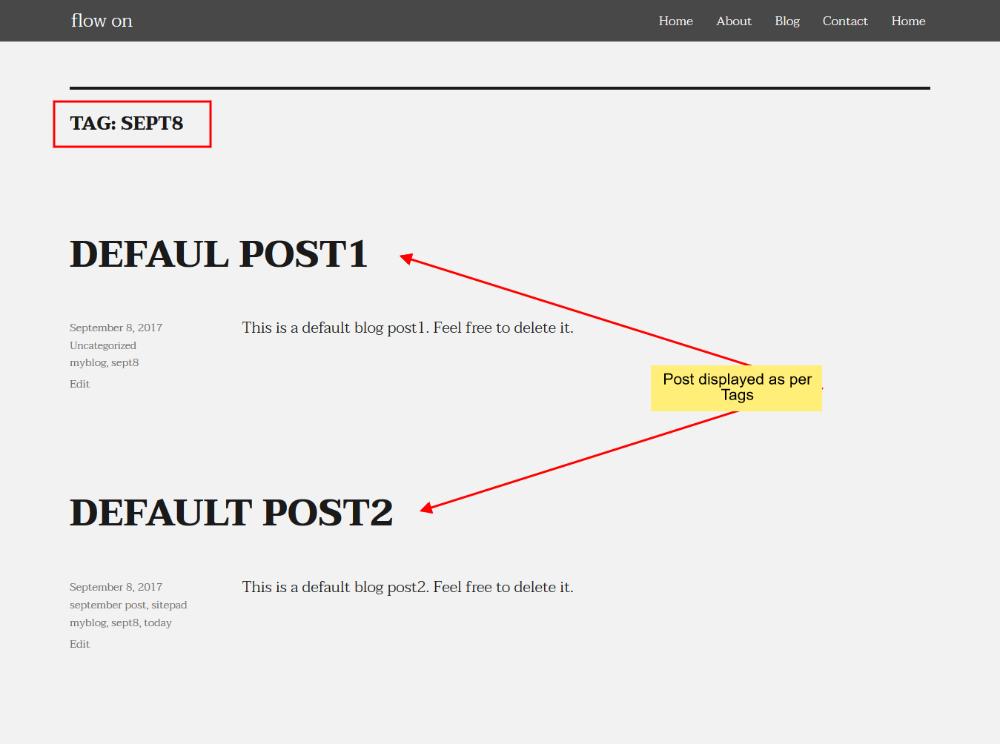The width and height of the screenshot is (1000, 744).
Task: Click the date under DEFAULT POST2
Action: 116,587
